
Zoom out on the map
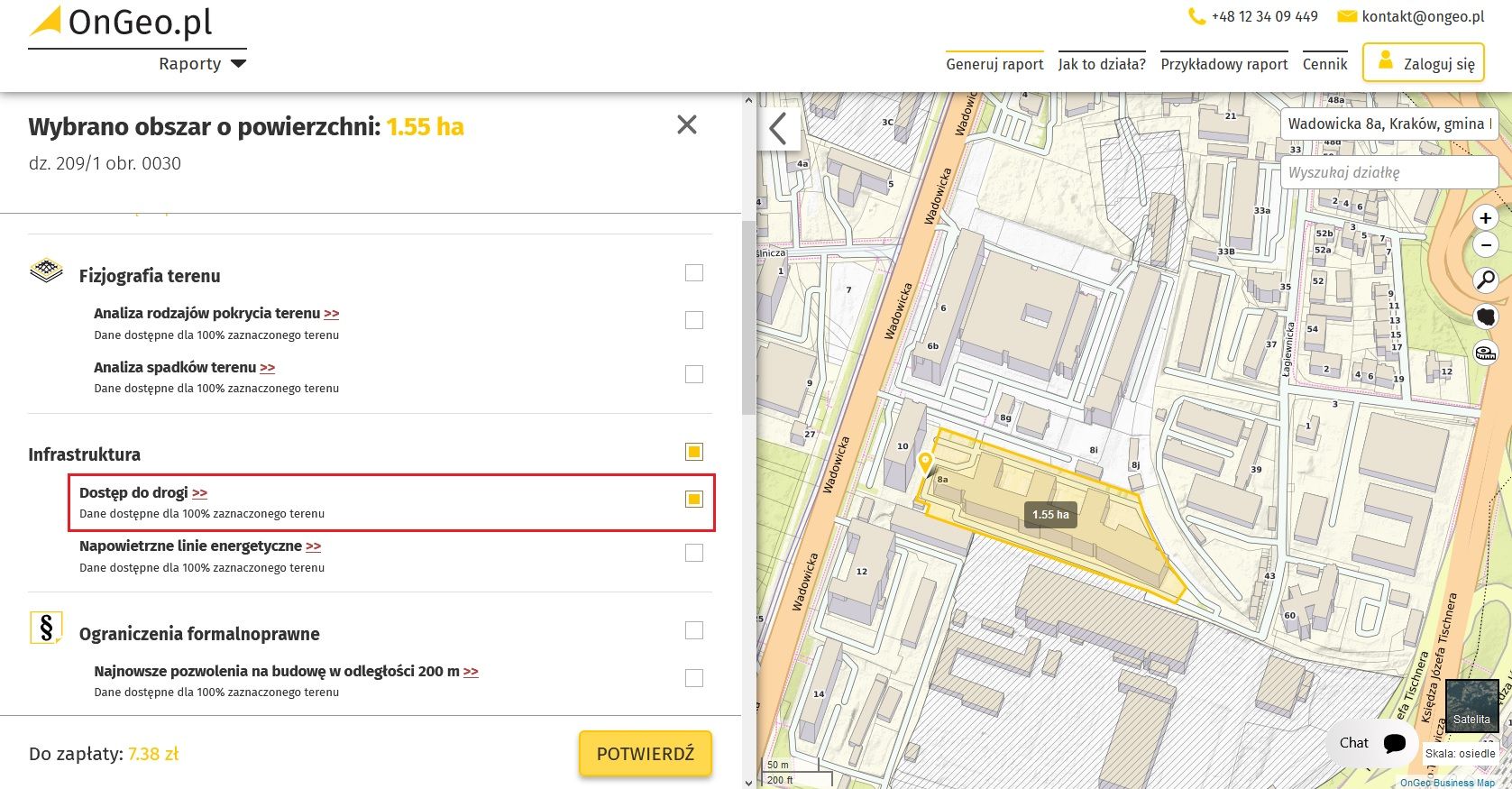(1485, 245)
